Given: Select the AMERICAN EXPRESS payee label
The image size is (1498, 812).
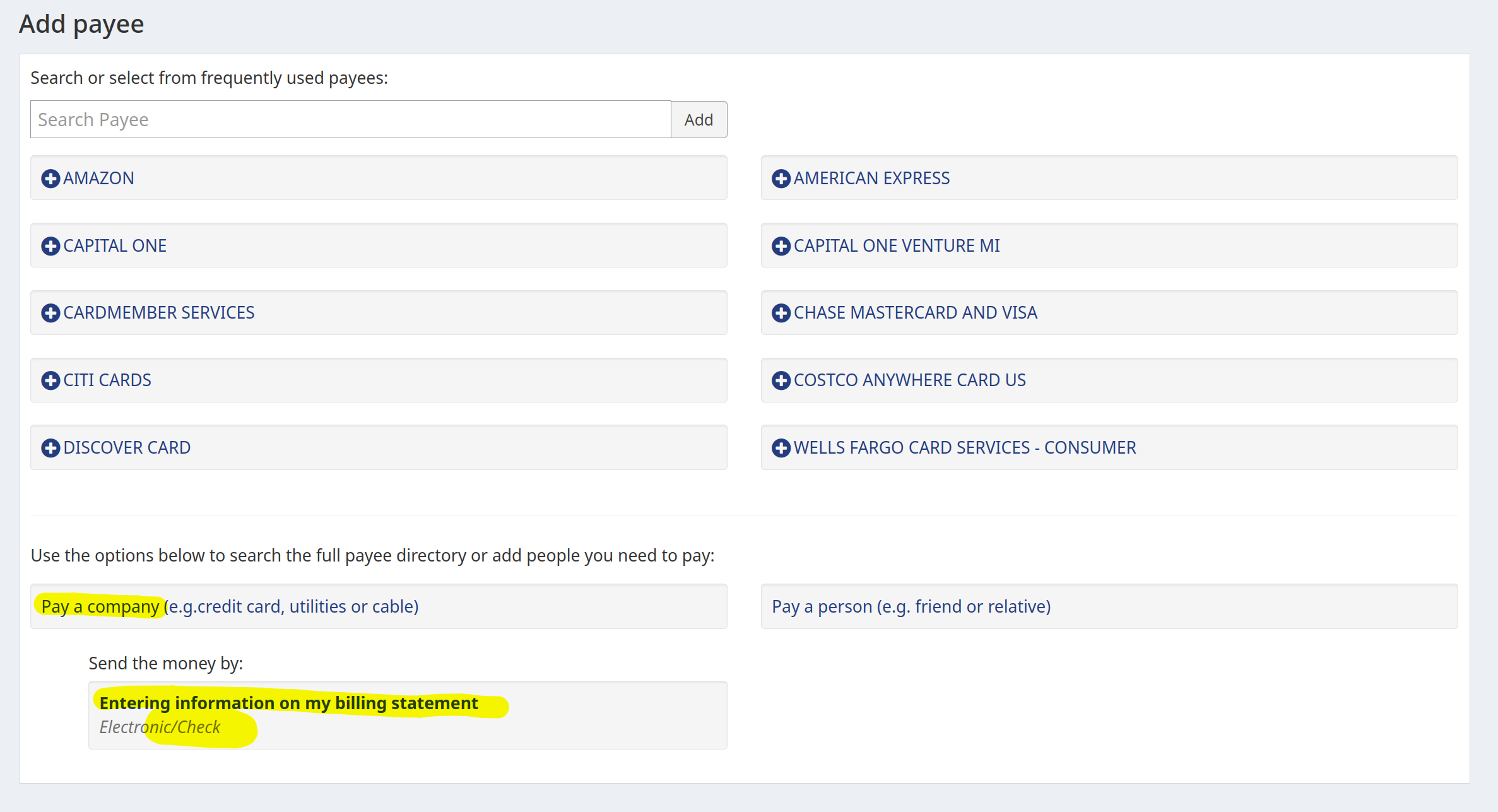Looking at the screenshot, I should point(871,179).
